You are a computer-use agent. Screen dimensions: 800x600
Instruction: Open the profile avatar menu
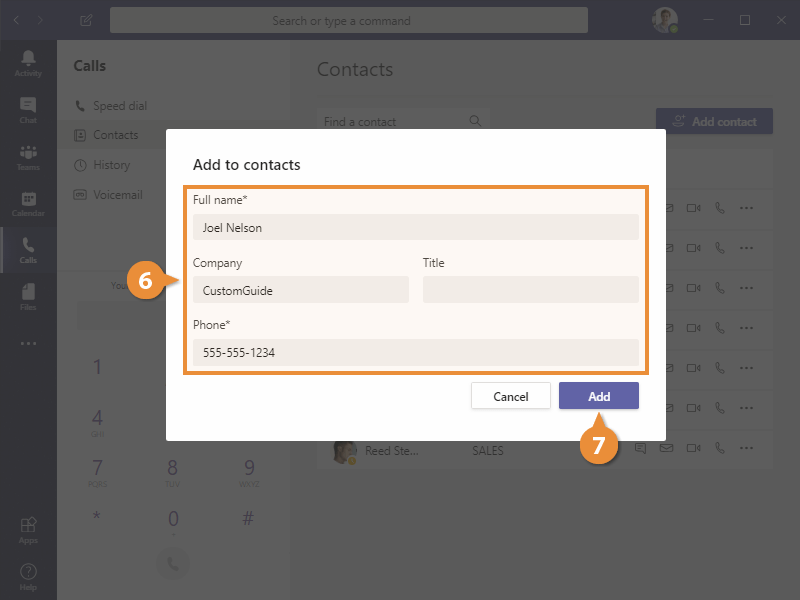point(665,20)
